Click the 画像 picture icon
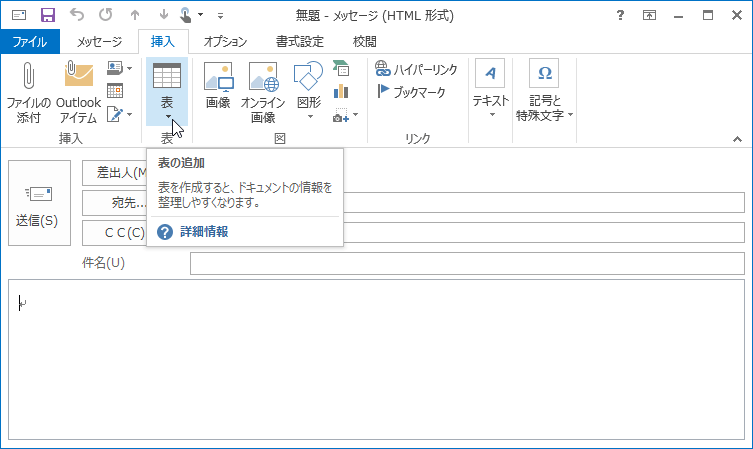Image resolution: width=753 pixels, height=449 pixels. point(219,76)
